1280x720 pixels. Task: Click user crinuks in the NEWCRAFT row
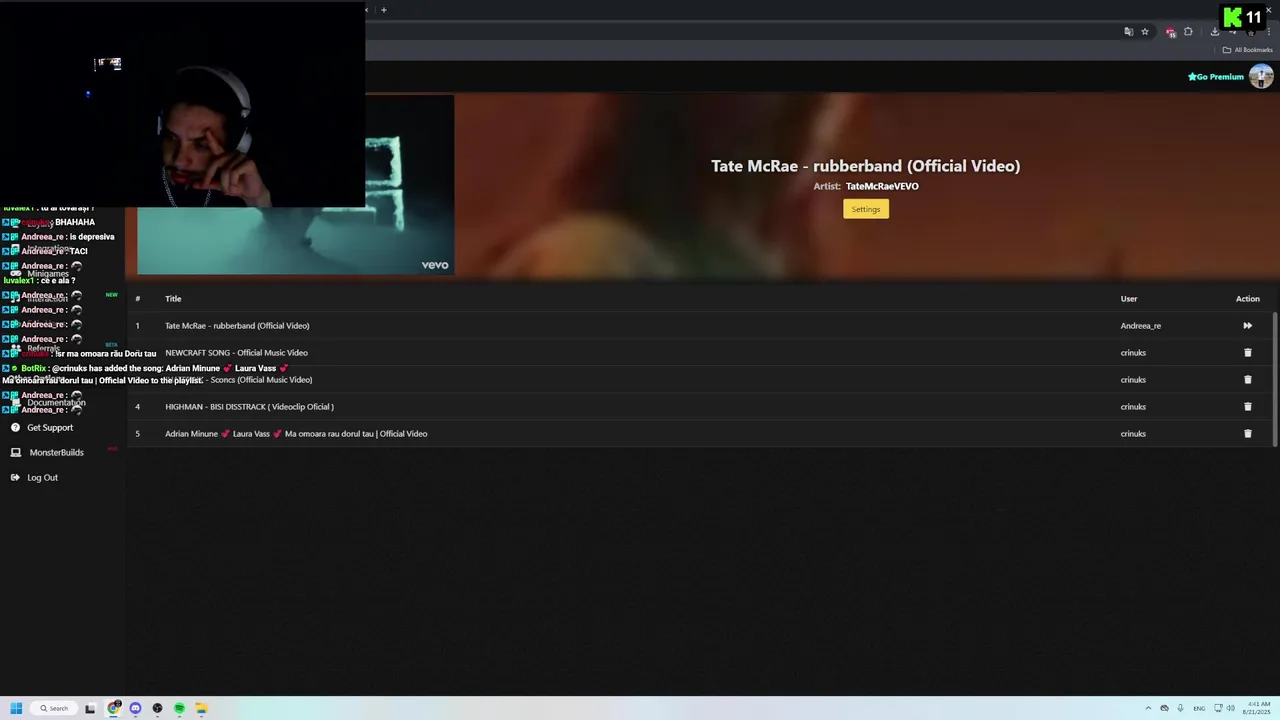click(1133, 352)
